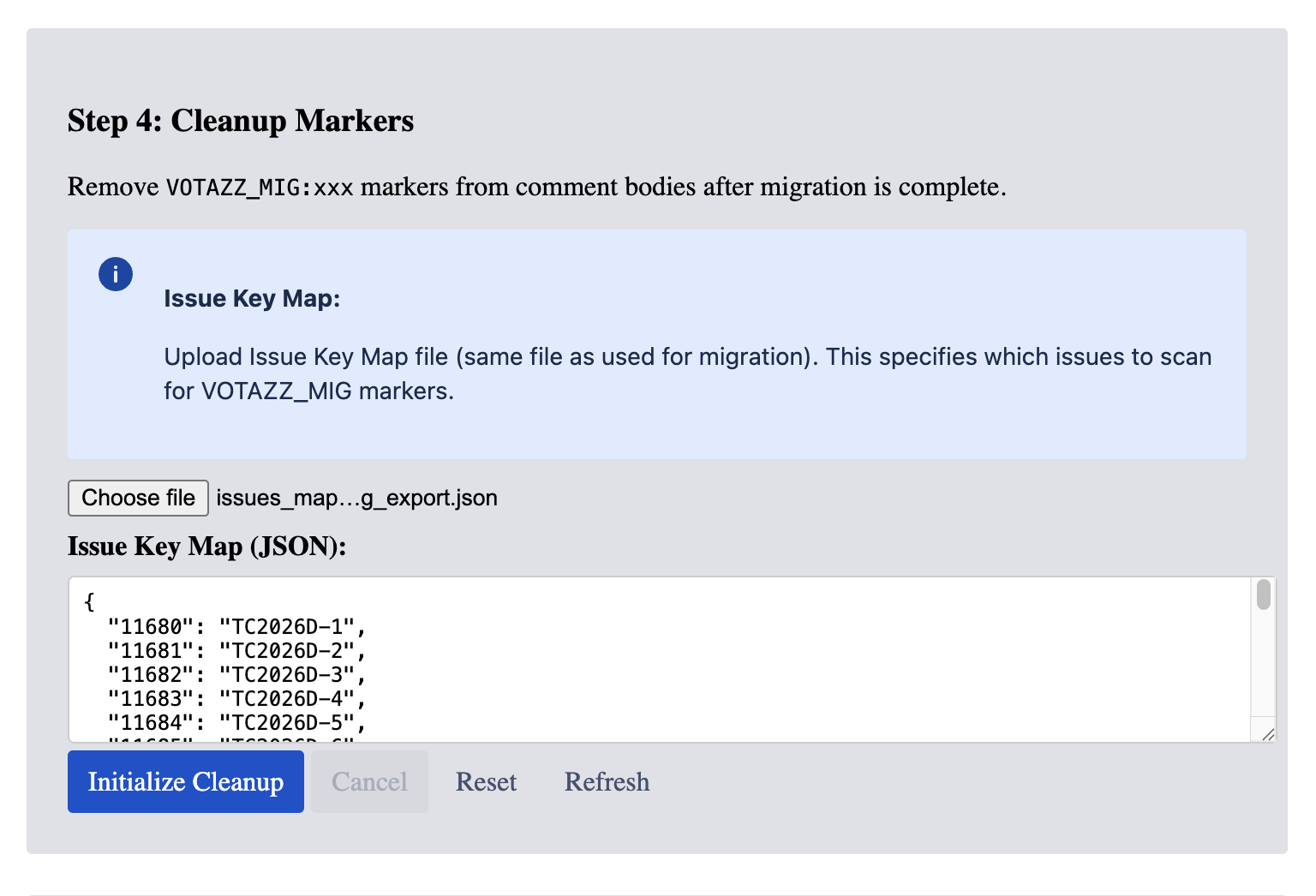Click the selected file name issues_map…g_export.json

tap(356, 498)
